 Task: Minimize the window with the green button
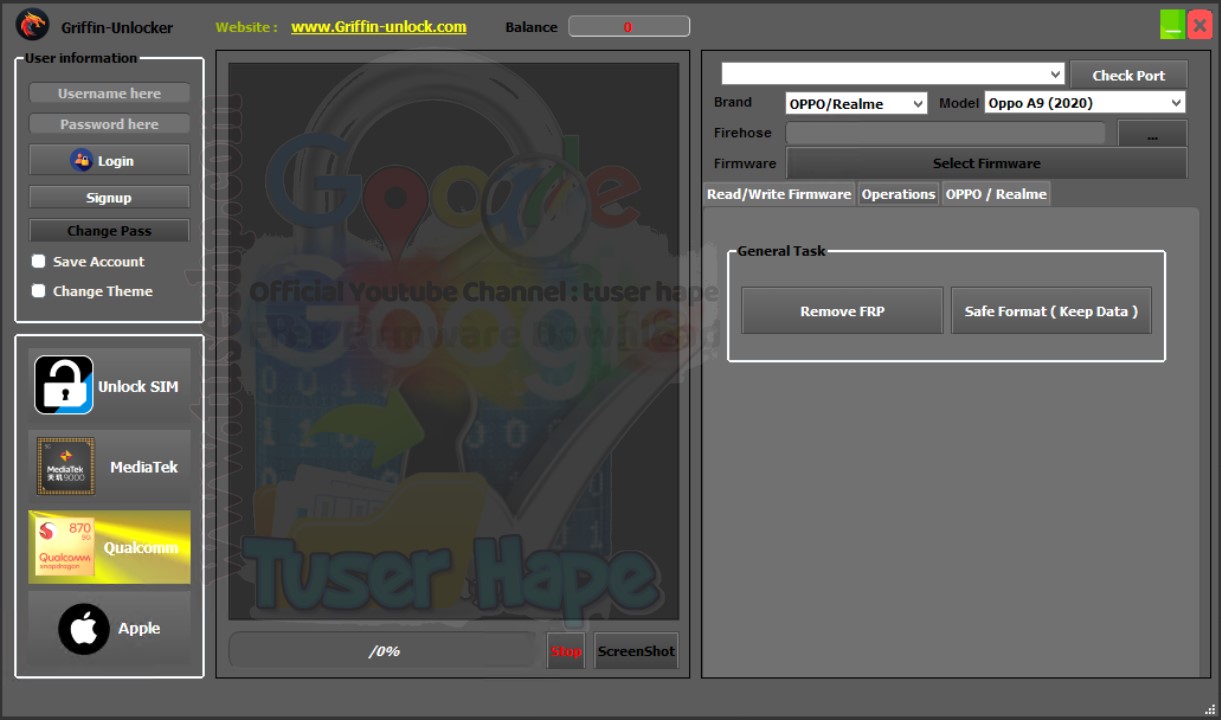pyautogui.click(x=1172, y=25)
